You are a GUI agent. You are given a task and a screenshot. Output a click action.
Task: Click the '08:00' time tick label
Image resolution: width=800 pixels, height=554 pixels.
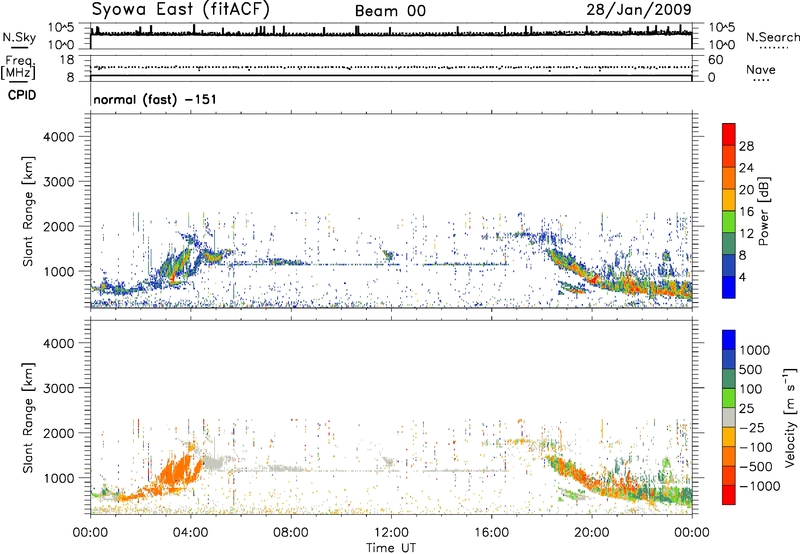click(x=291, y=533)
